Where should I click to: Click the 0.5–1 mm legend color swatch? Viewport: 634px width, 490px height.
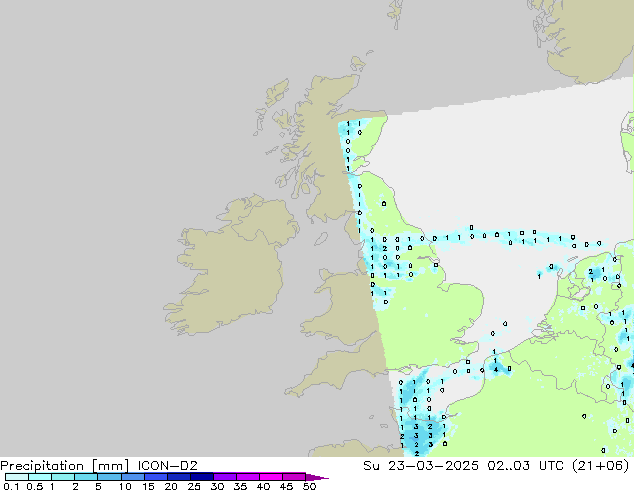[x=40, y=477]
